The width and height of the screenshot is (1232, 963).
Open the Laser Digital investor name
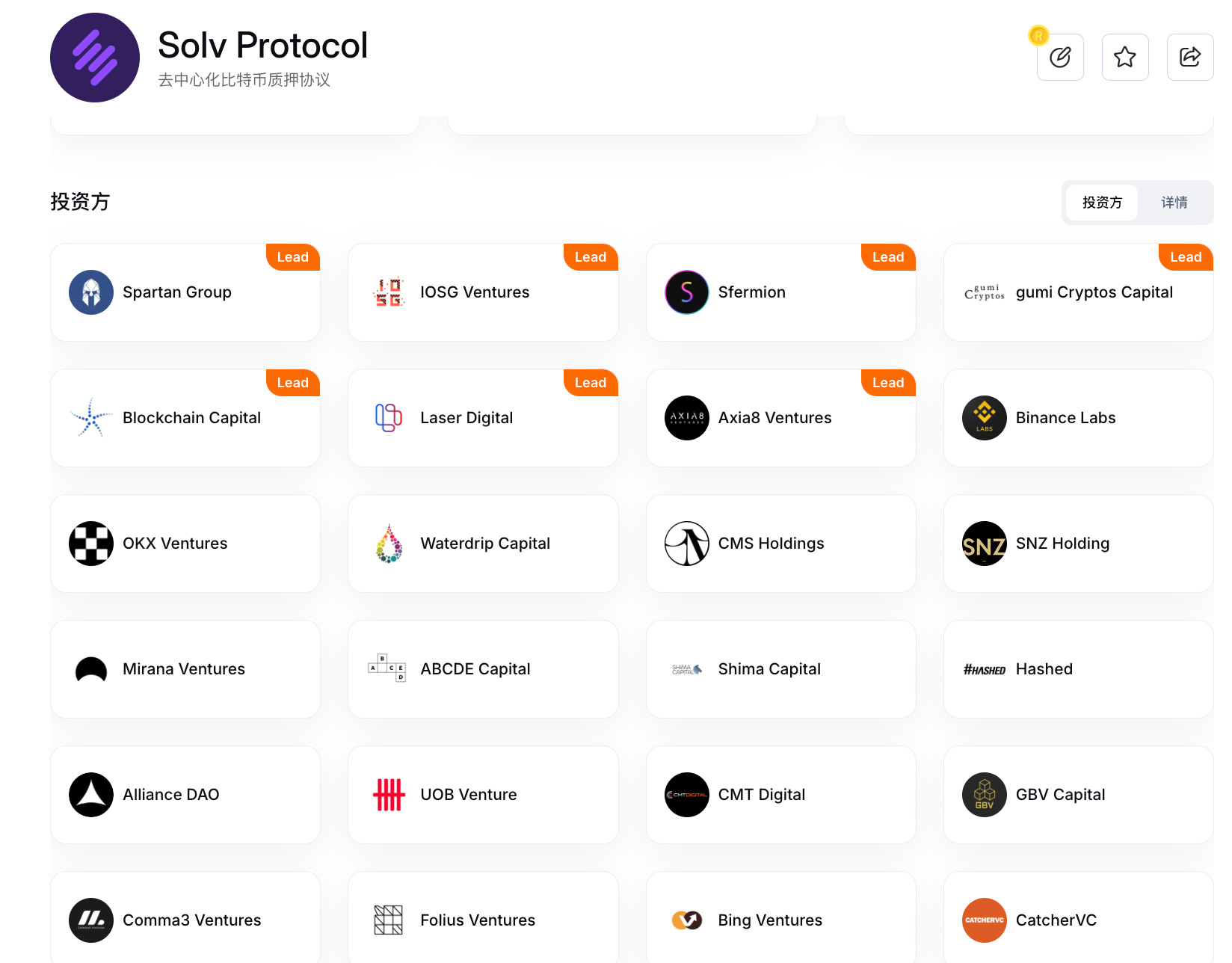click(x=466, y=418)
